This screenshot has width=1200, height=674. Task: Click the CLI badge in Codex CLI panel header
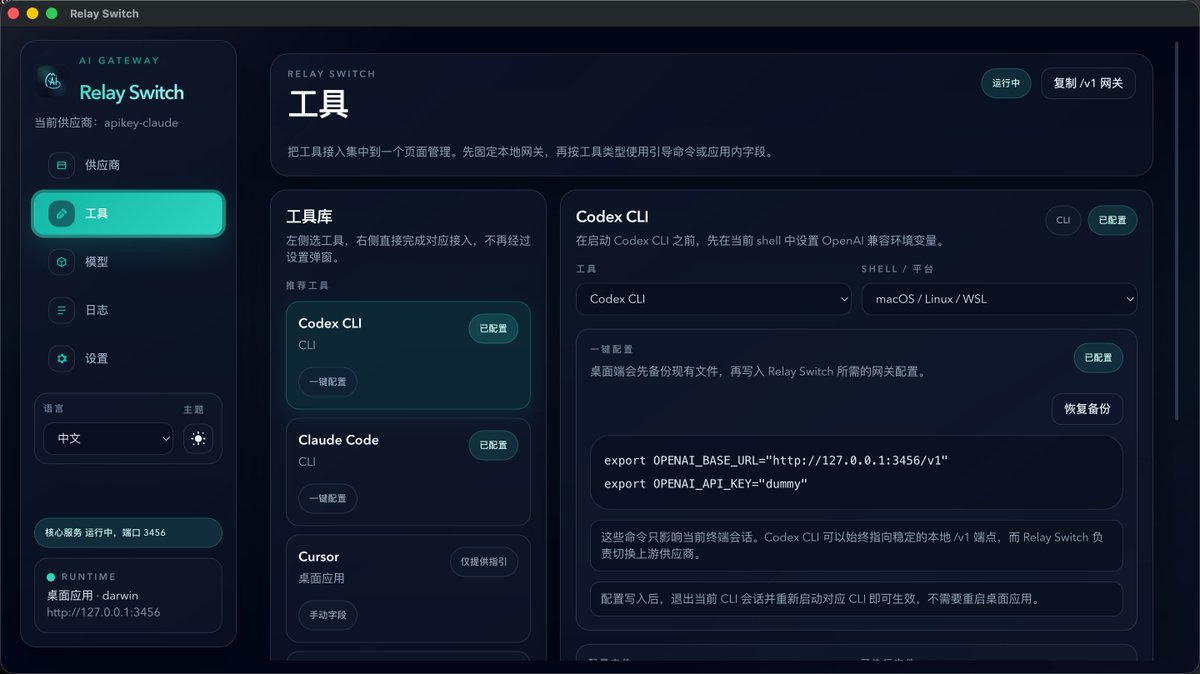click(1063, 221)
